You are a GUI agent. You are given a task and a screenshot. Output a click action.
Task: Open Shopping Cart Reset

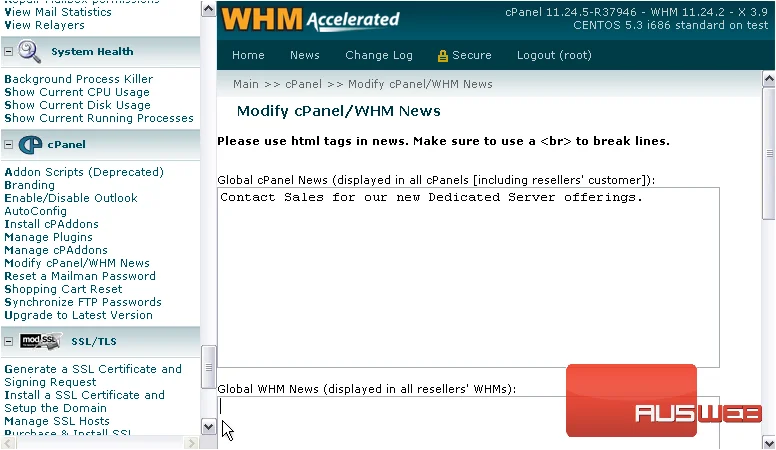(x=63, y=289)
